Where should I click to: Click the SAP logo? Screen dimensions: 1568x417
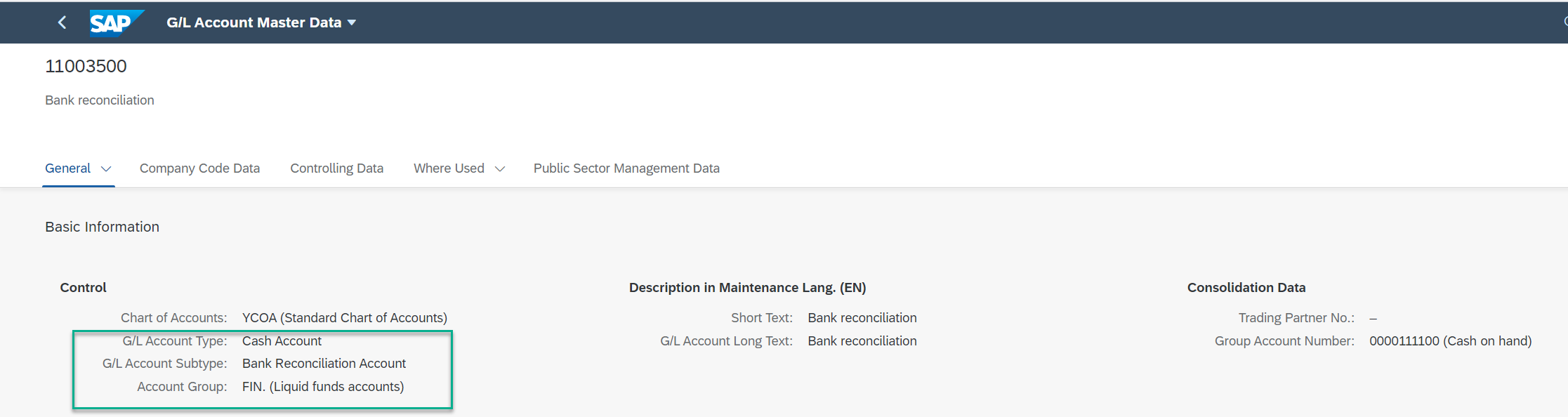click(x=117, y=22)
